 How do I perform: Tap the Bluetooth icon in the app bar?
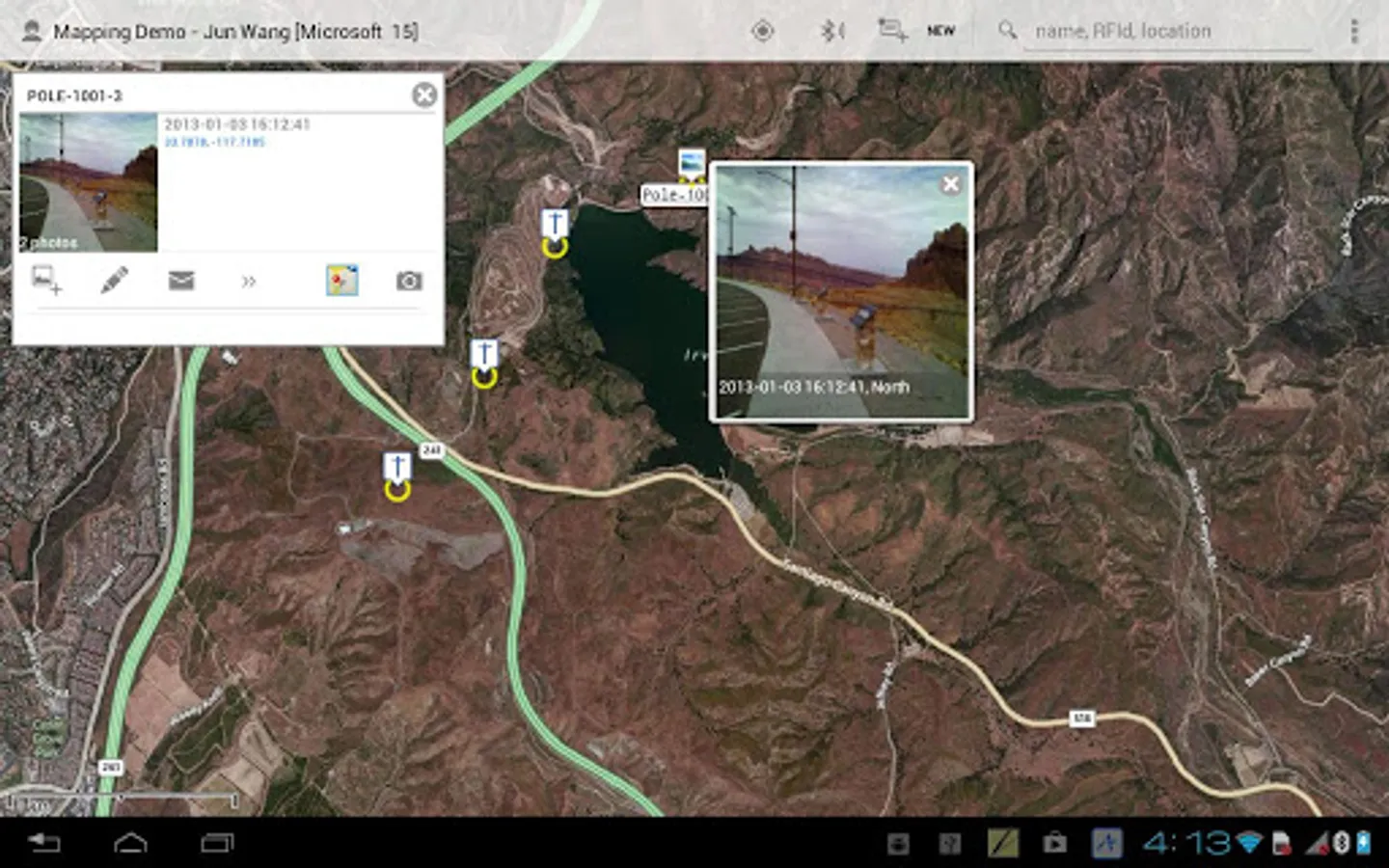point(831,31)
